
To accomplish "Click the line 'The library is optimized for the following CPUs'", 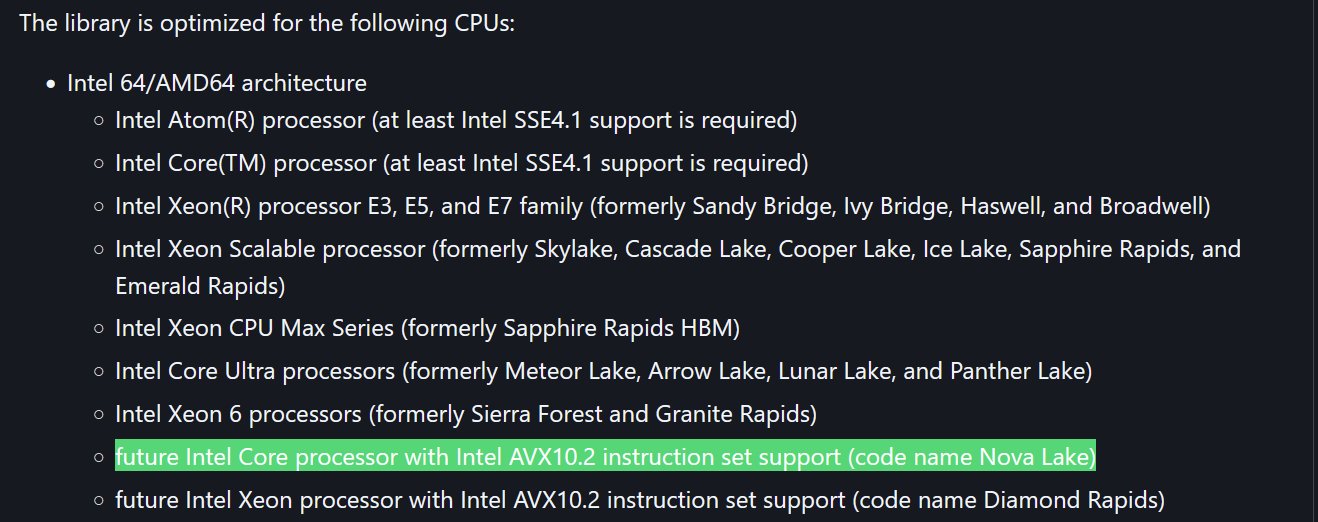I will (x=267, y=22).
